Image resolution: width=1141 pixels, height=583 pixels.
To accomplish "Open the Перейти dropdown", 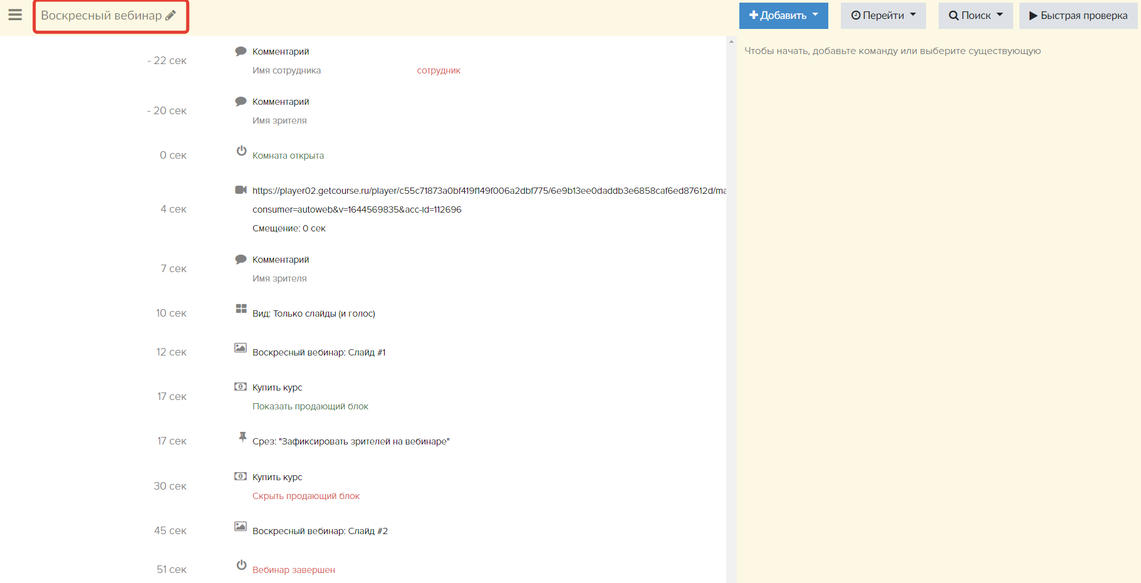I will (x=883, y=15).
